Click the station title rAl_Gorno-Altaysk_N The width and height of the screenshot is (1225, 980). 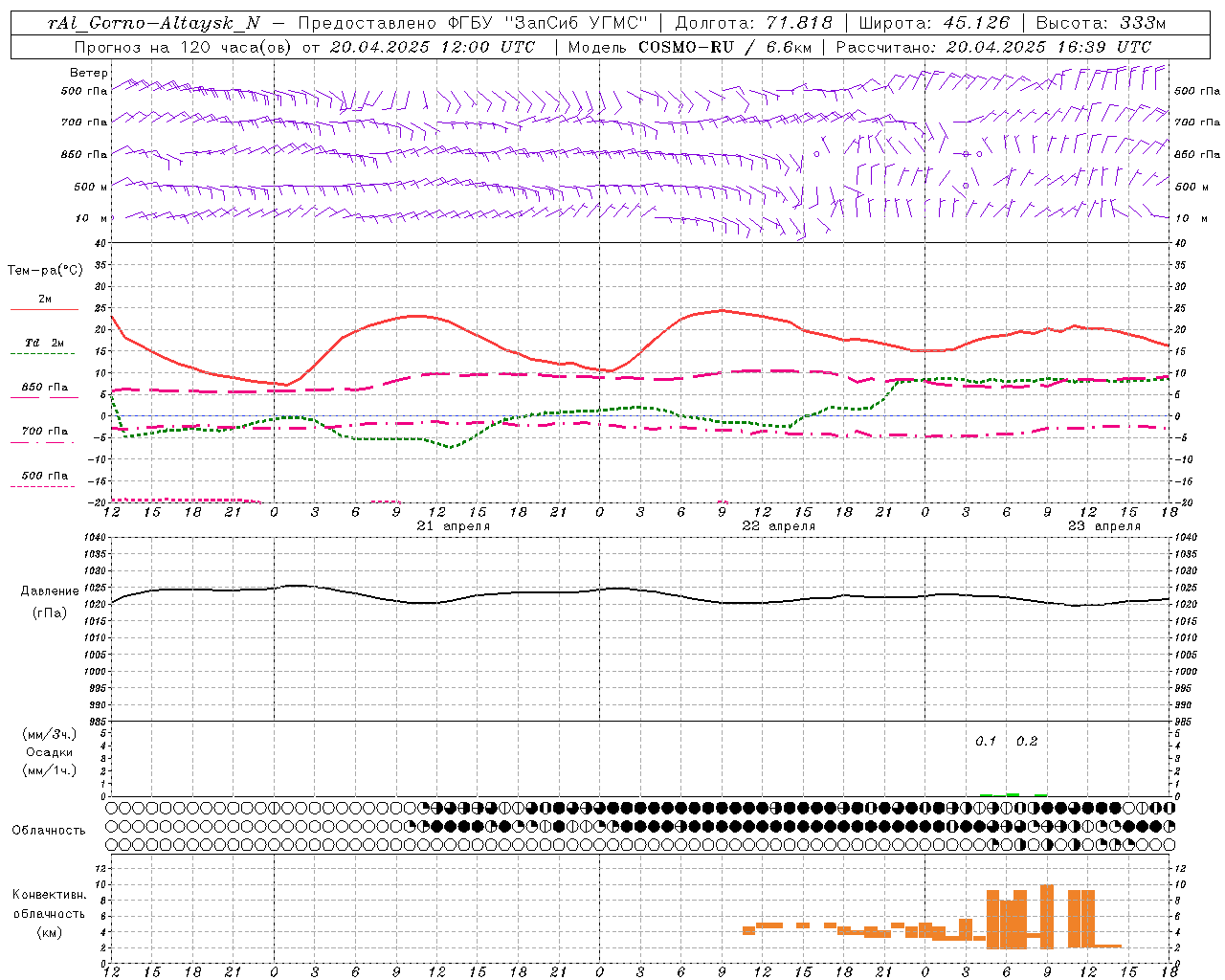point(153,24)
